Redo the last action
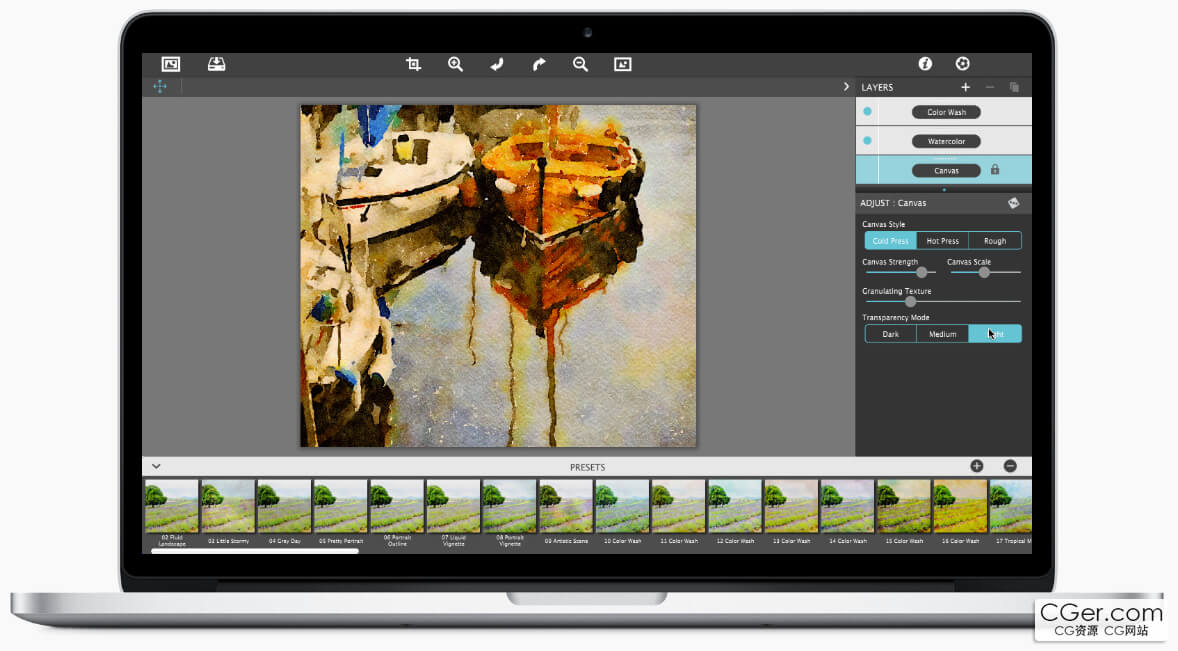The width and height of the screenshot is (1178, 651). point(539,64)
